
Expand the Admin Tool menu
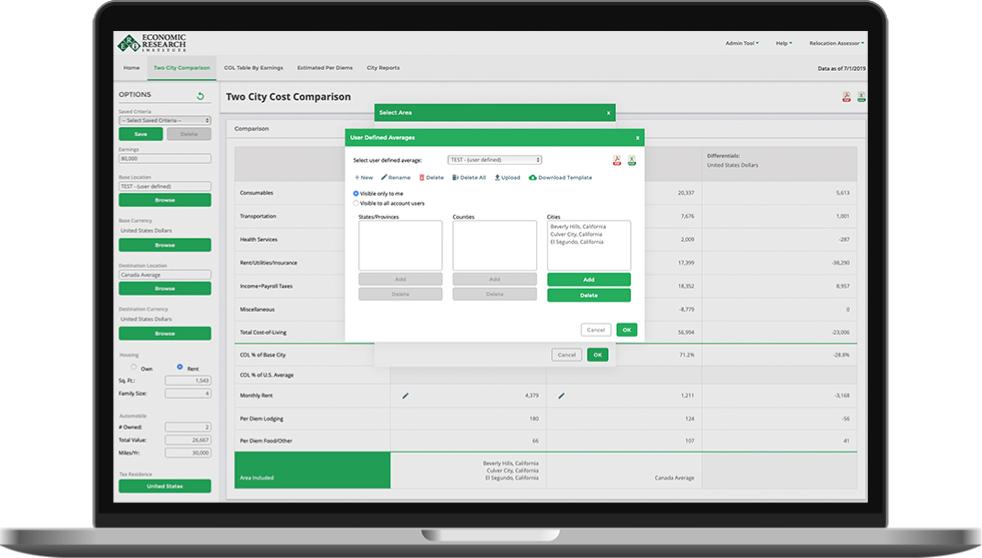pyautogui.click(x=741, y=43)
